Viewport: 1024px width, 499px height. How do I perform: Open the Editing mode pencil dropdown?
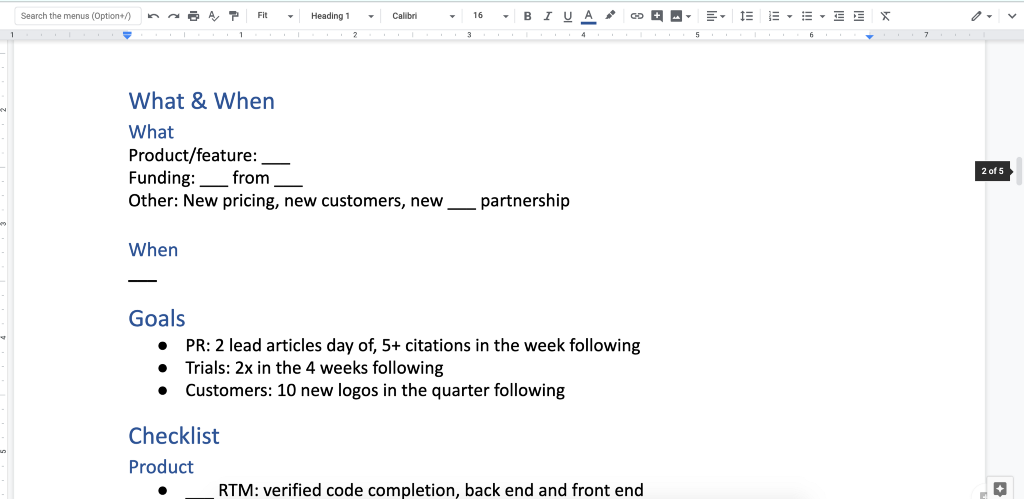pos(981,16)
